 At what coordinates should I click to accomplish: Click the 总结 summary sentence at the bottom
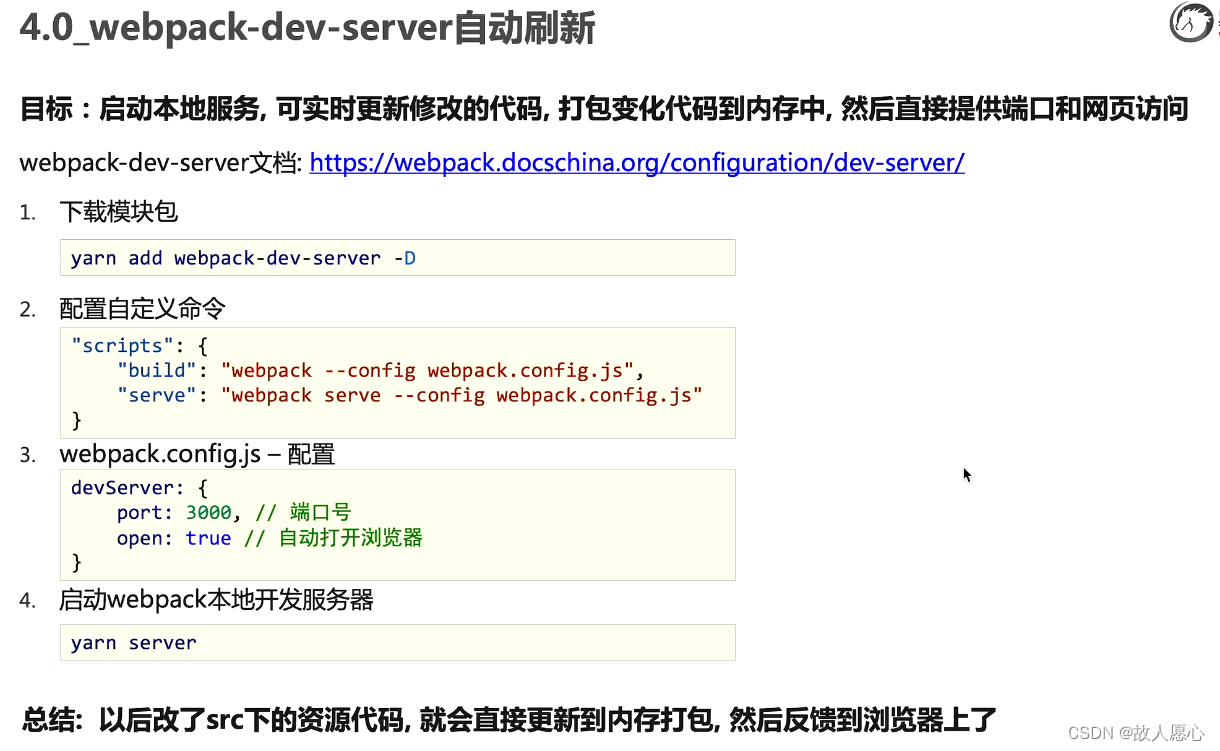[510, 719]
